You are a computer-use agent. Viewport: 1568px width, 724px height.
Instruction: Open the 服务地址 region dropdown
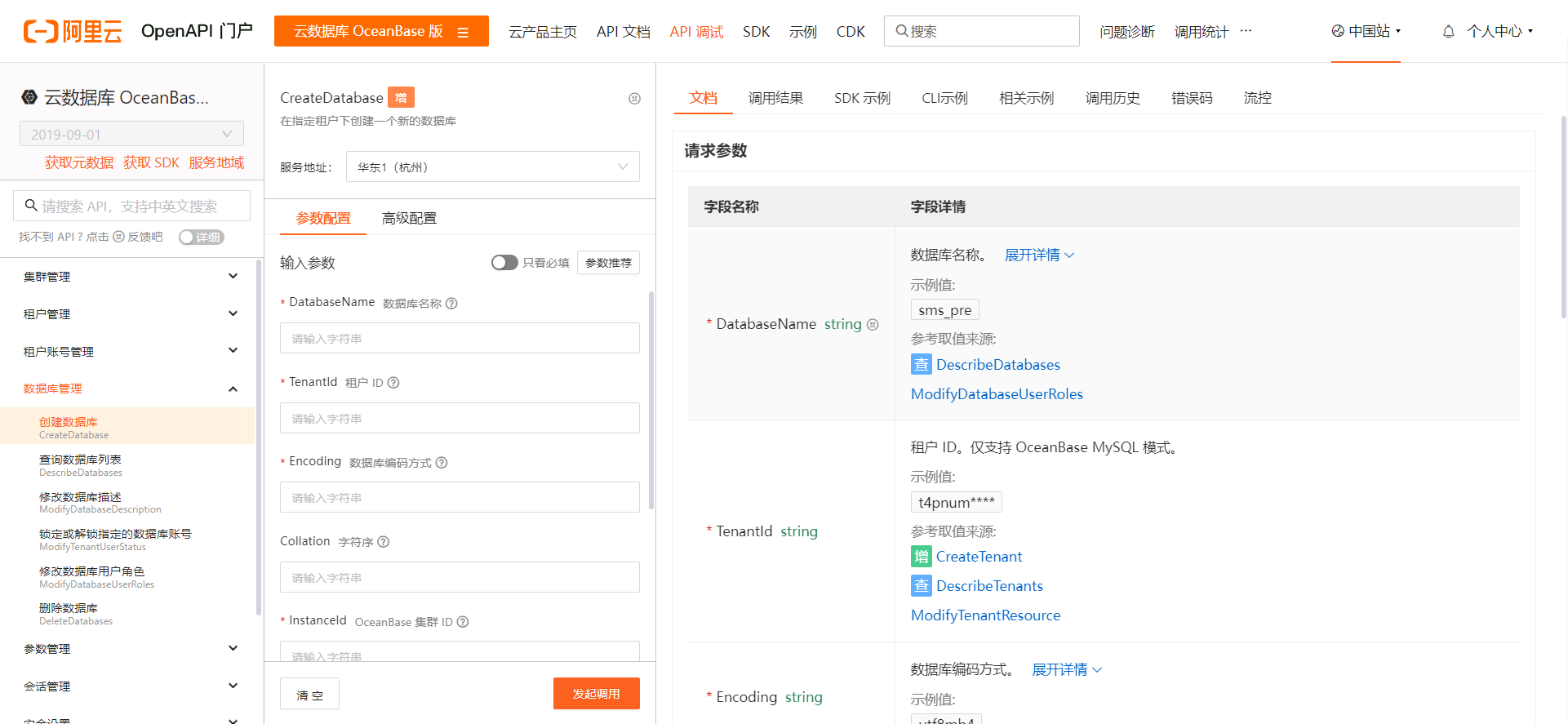coord(492,167)
